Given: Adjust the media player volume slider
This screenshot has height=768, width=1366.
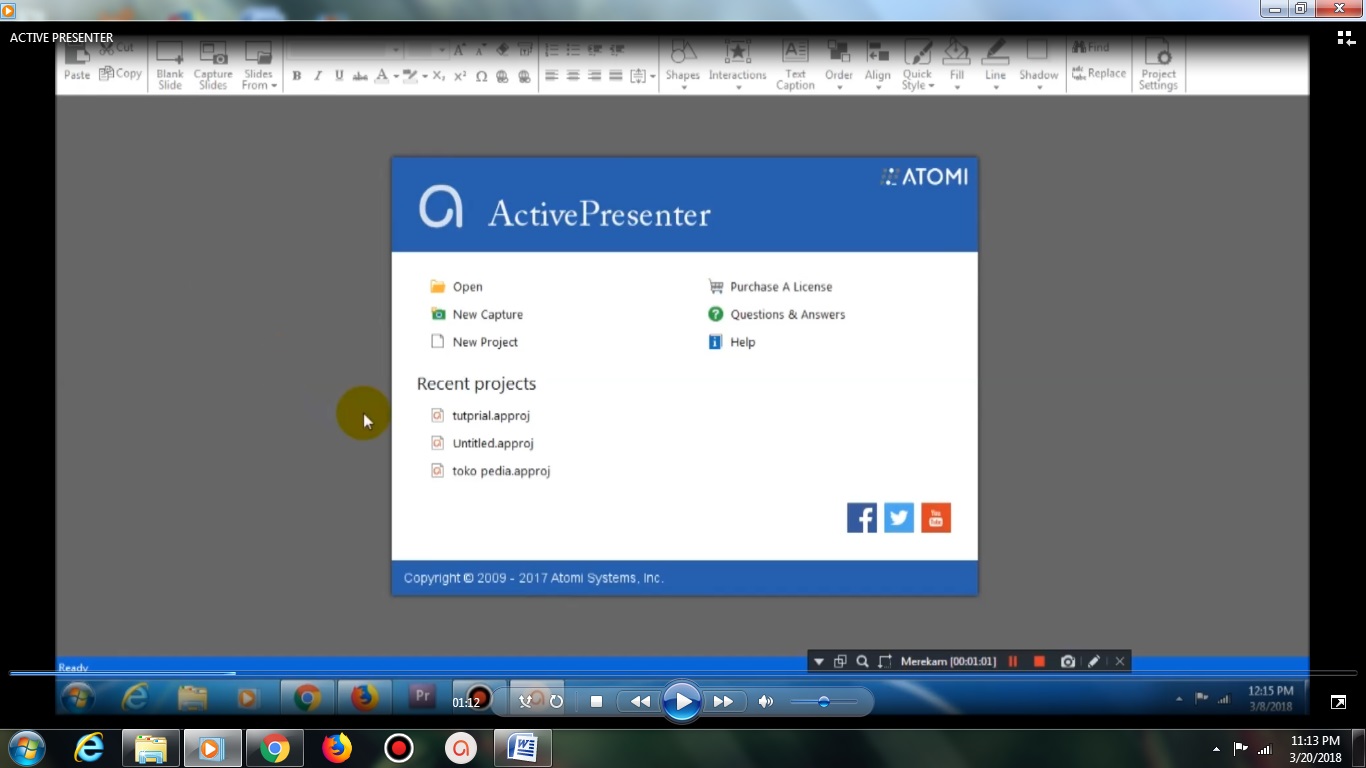Looking at the screenshot, I should point(824,702).
